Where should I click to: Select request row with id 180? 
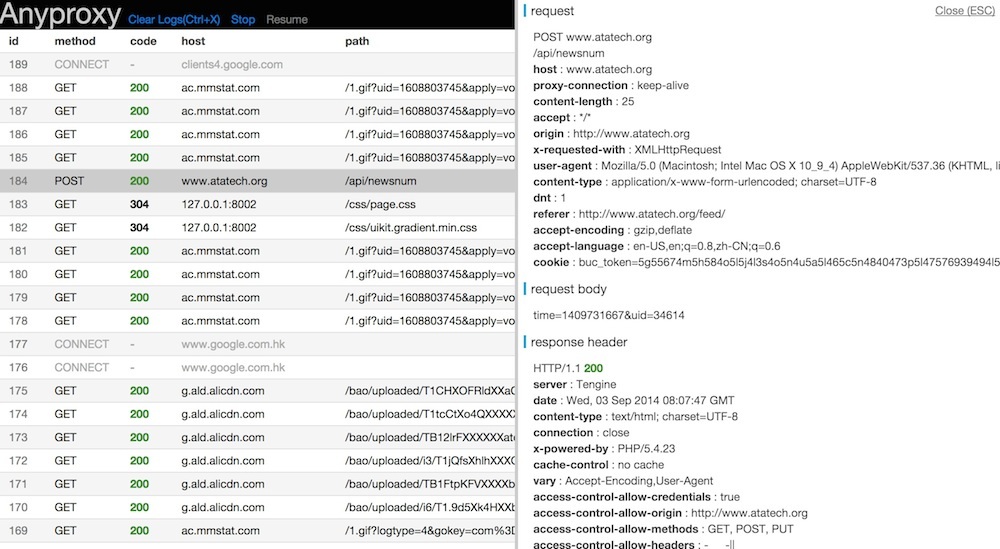point(257,274)
